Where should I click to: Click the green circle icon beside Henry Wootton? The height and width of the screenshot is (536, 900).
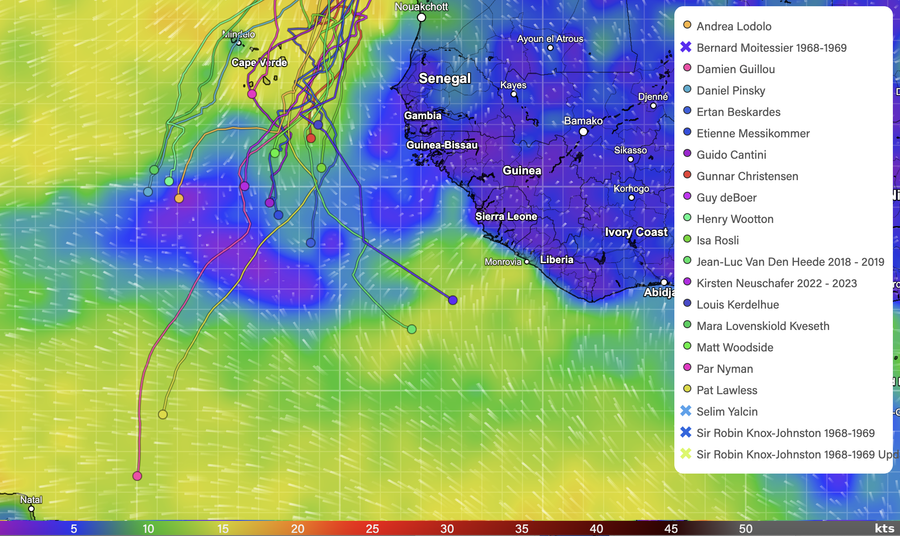687,218
